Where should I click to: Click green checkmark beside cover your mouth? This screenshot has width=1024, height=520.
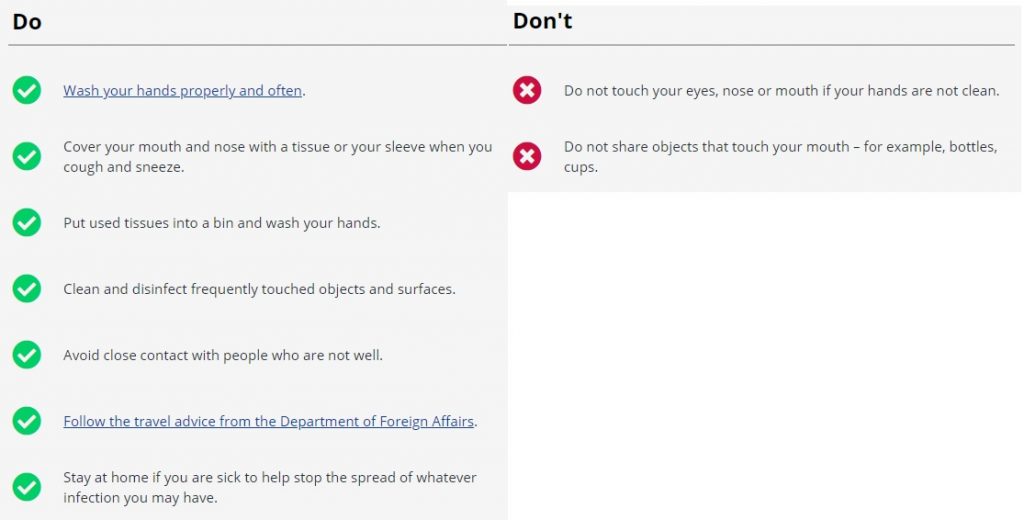27,156
